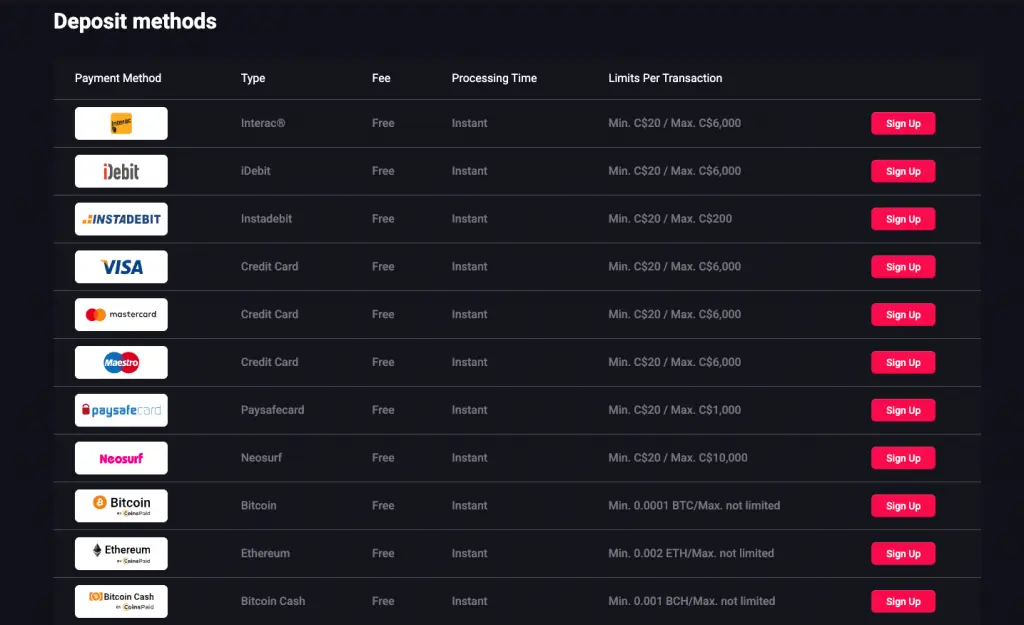The width and height of the screenshot is (1024, 625).
Task: Click Sign Up for Interac deposits
Action: (x=902, y=123)
